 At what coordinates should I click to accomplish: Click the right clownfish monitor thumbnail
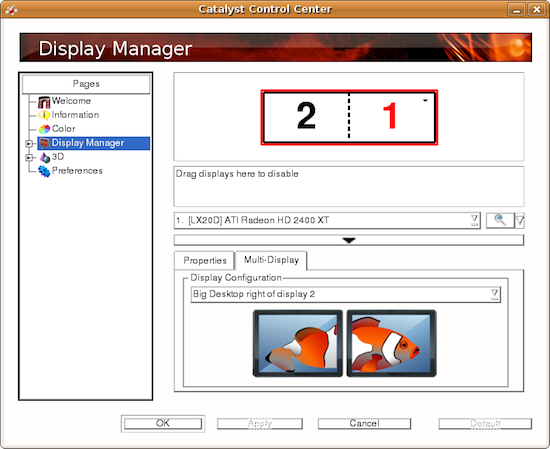pyautogui.click(x=391, y=343)
